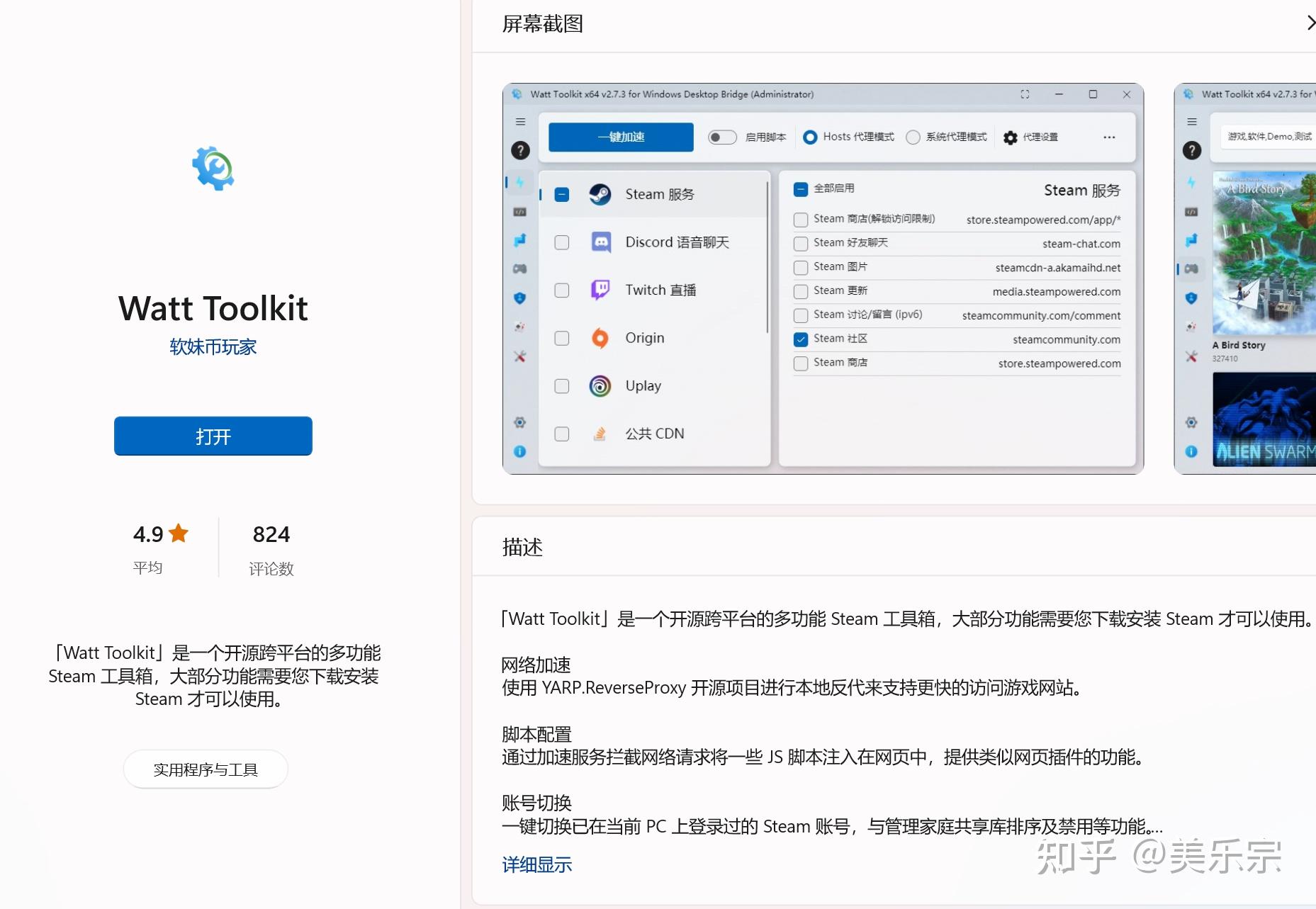Click the 一键加速 button
This screenshot has width=1316, height=909.
click(x=621, y=137)
